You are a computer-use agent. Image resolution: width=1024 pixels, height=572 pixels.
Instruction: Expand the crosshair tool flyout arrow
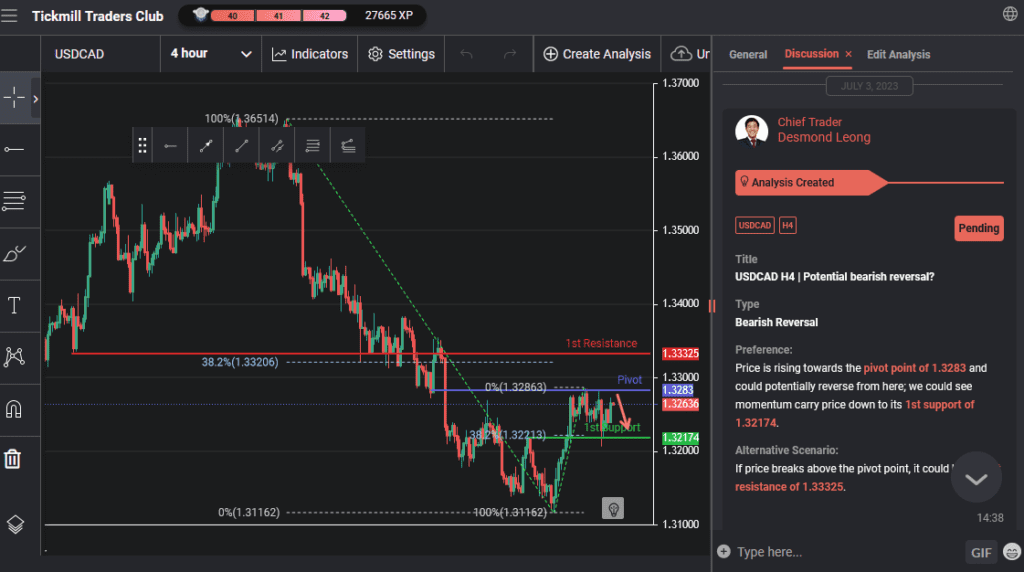pos(36,98)
